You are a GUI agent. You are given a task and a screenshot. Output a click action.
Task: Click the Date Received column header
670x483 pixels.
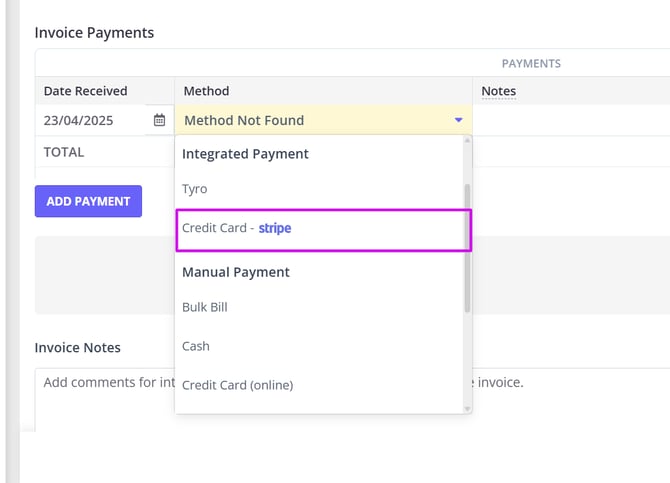[86, 91]
